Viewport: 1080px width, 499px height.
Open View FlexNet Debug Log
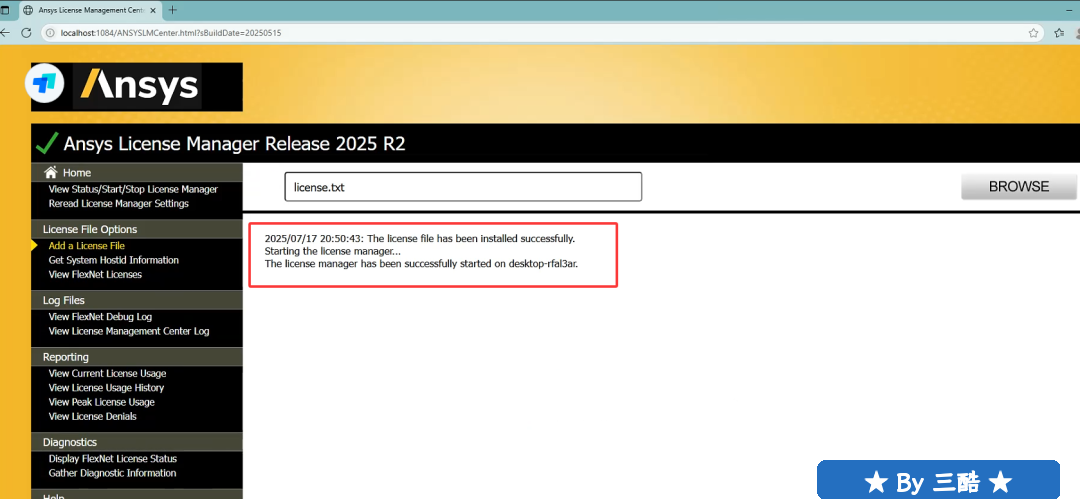pos(101,316)
